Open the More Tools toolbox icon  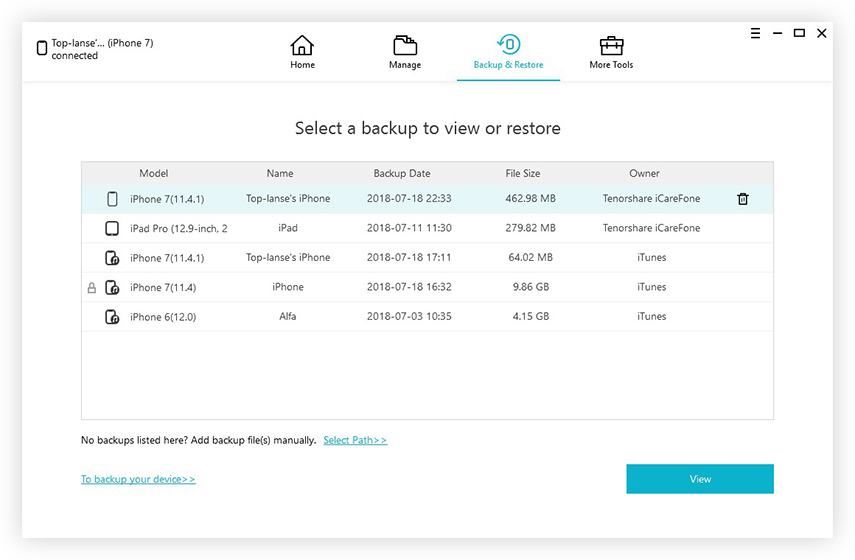tap(611, 46)
